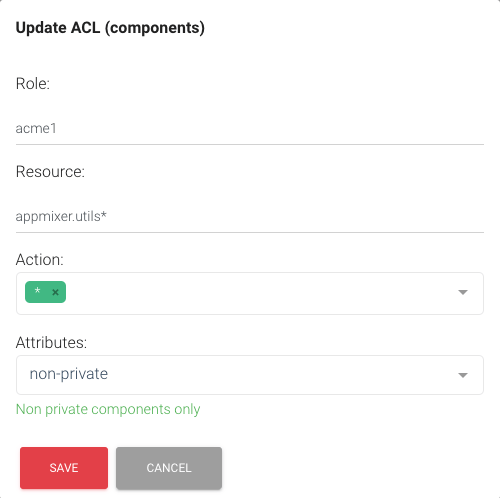The height and width of the screenshot is (498, 500).
Task: Focus the Resource input field
Action: tap(250, 217)
